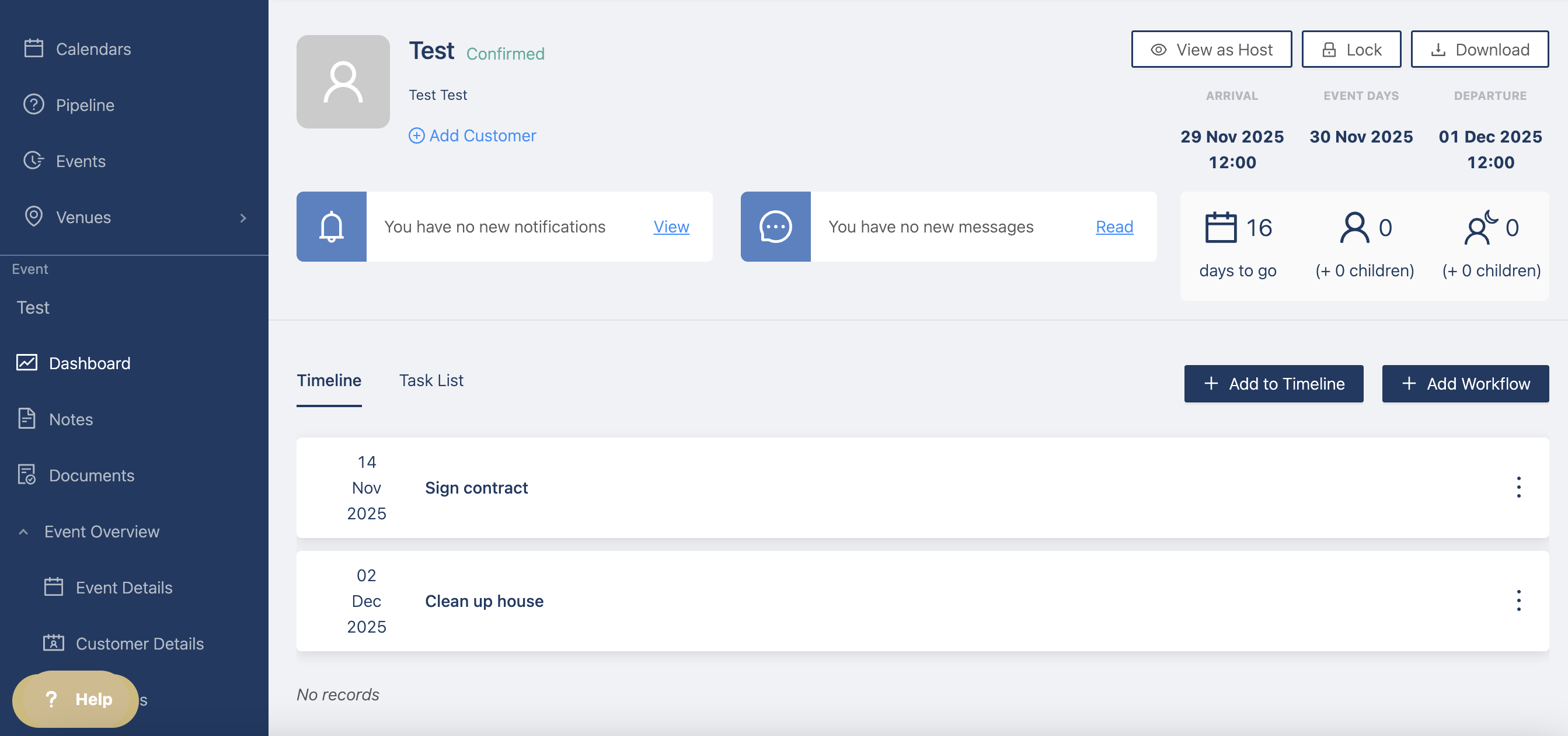Click the Add to Timeline button

[x=1273, y=383]
